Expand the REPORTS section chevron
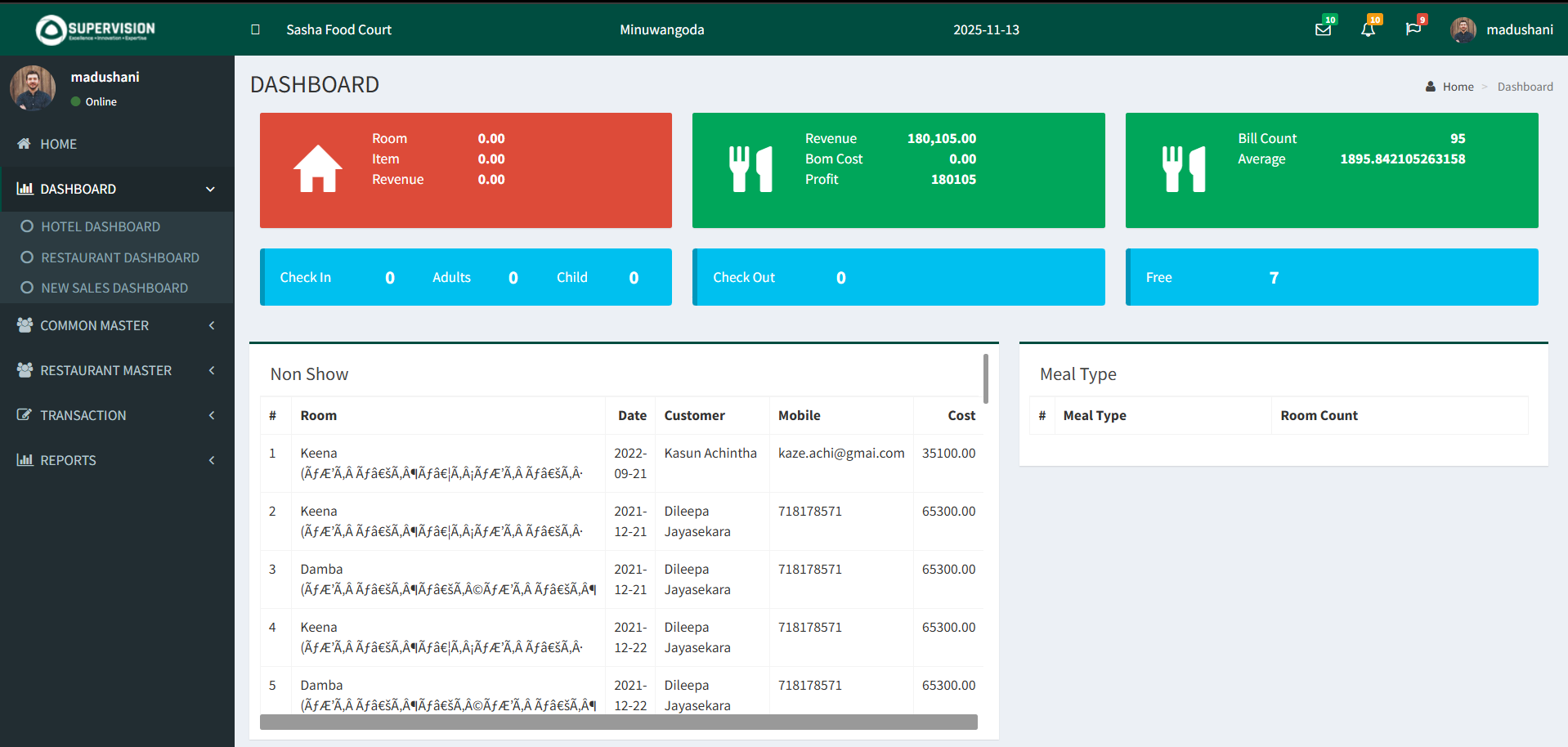Image resolution: width=1568 pixels, height=747 pixels. click(x=212, y=460)
